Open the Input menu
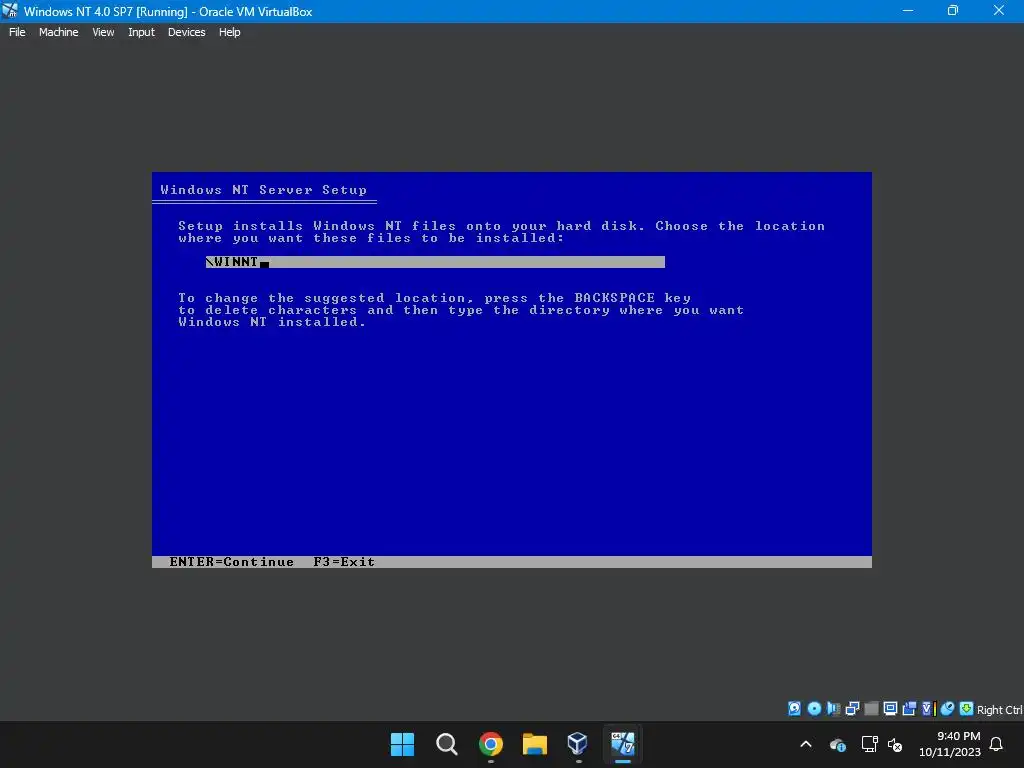This screenshot has width=1024, height=768. click(141, 32)
